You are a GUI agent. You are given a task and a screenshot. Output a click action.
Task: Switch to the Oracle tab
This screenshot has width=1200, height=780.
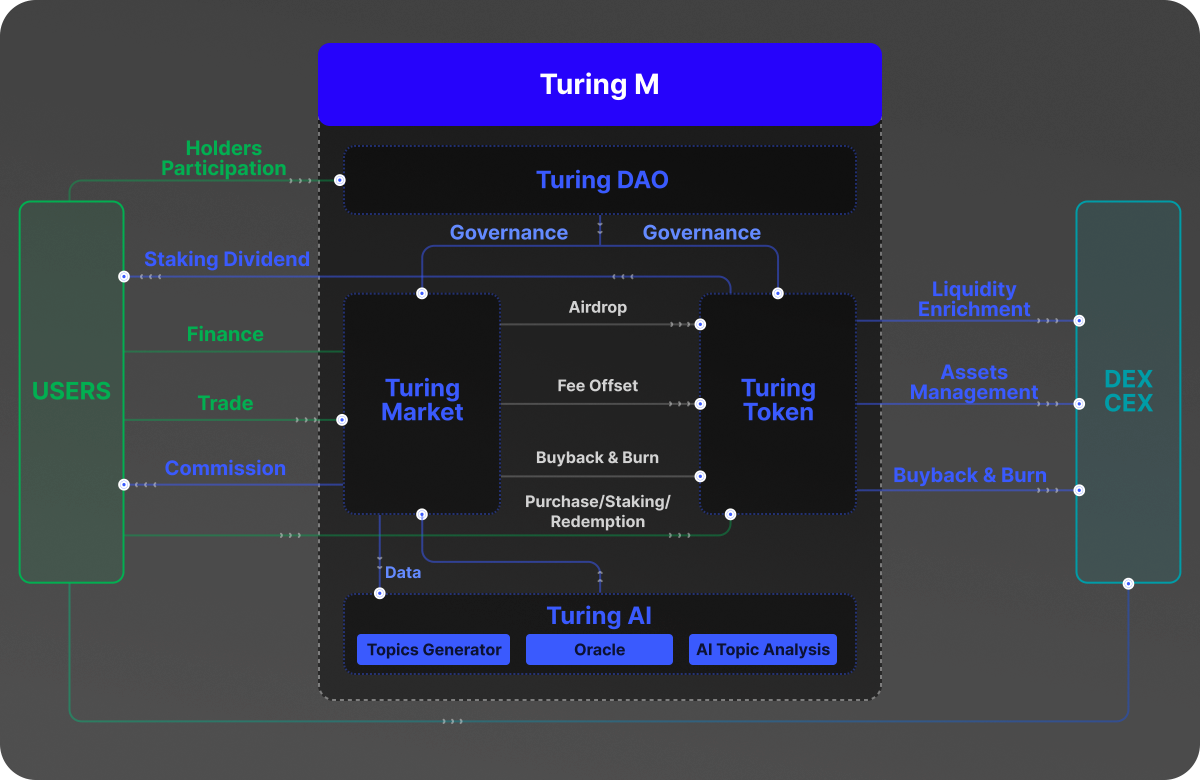click(x=599, y=649)
